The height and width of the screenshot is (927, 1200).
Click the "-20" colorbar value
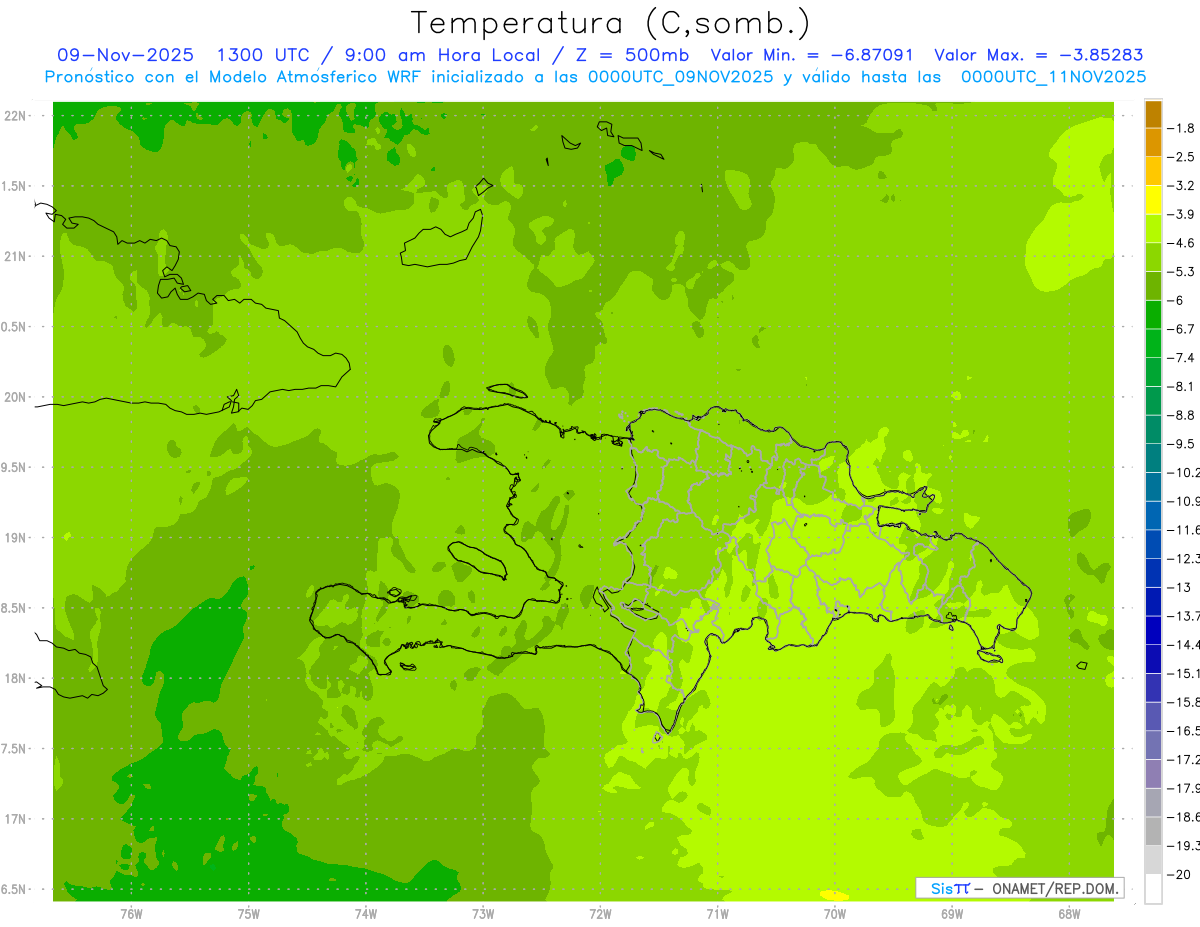[x=1178, y=874]
